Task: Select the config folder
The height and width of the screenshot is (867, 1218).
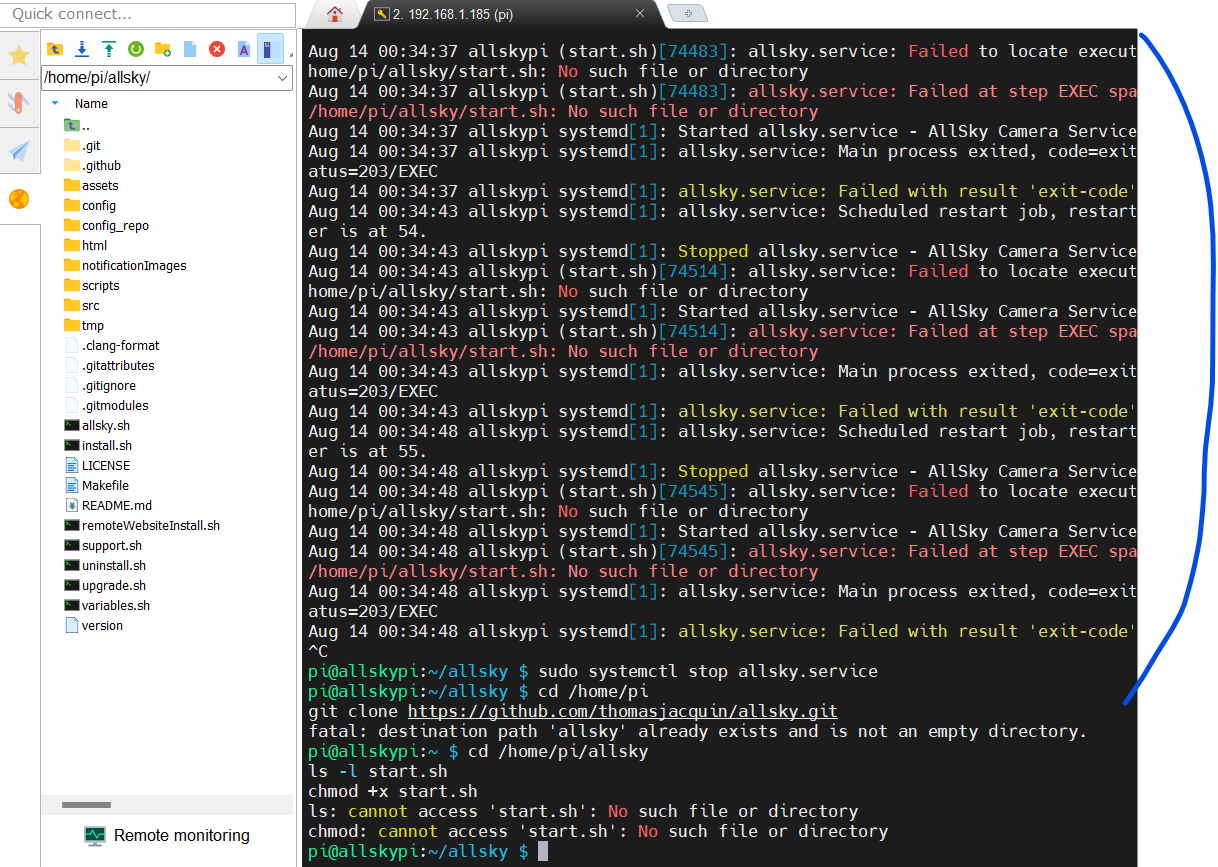Action: coord(90,205)
